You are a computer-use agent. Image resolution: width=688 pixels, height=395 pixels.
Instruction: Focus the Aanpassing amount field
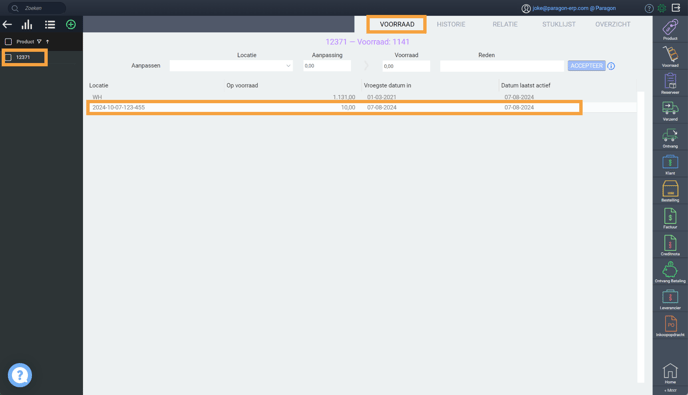pos(327,66)
